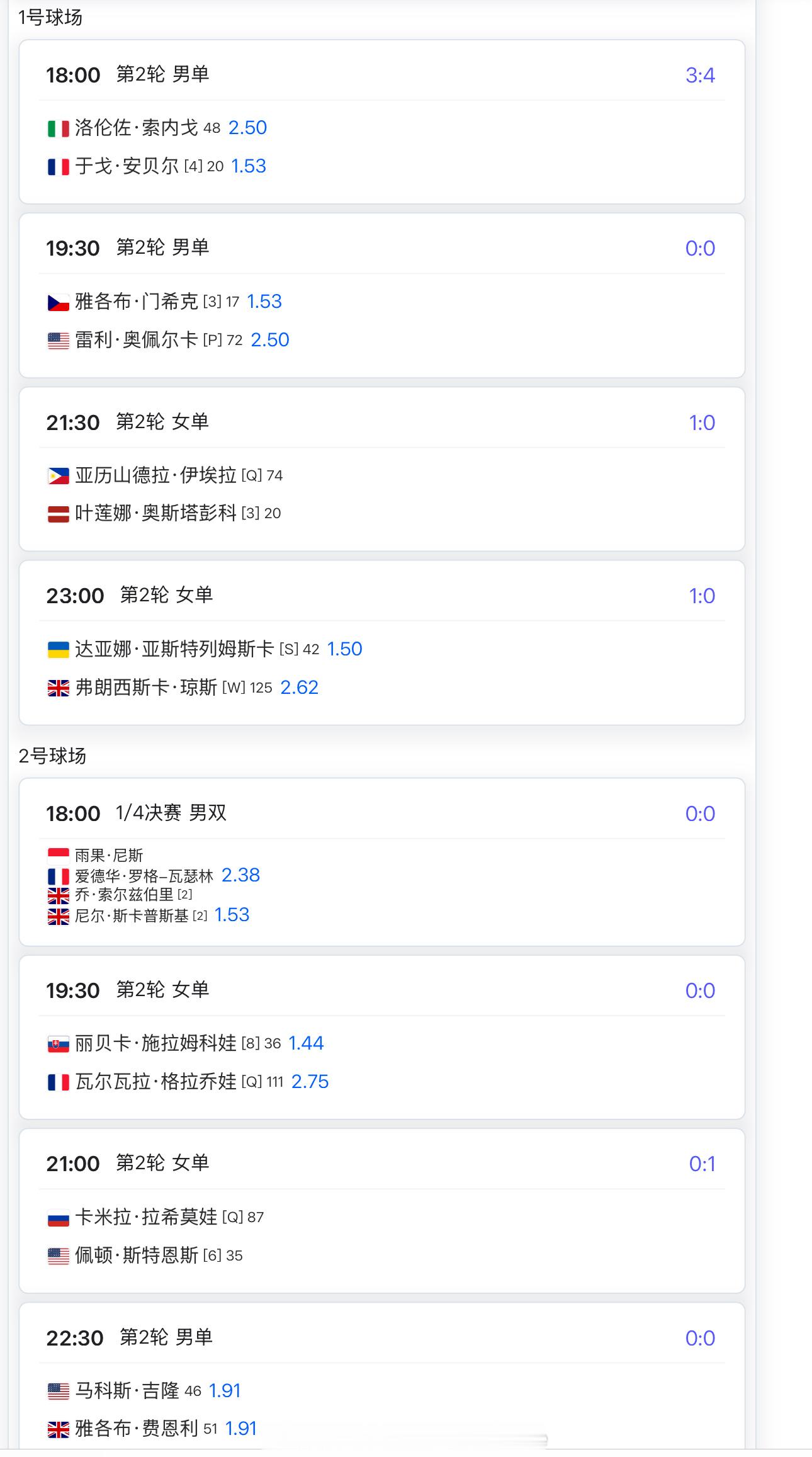Open player 佩顿·斯特恩斯's name

[137, 1256]
